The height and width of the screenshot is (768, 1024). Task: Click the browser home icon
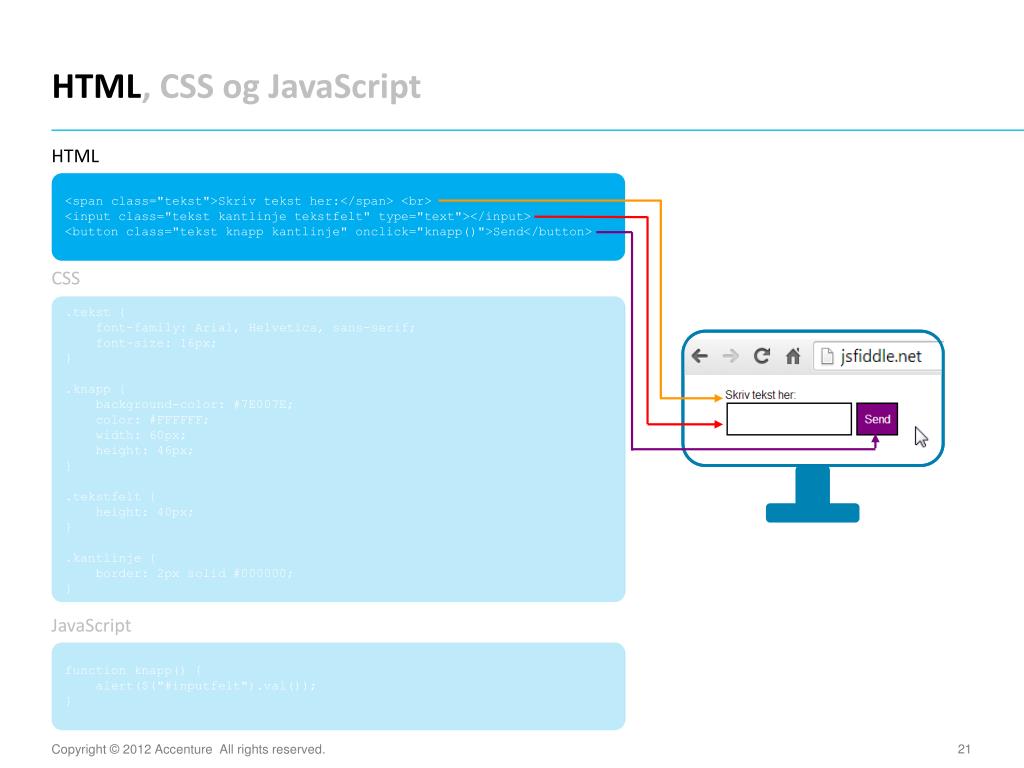pos(793,356)
